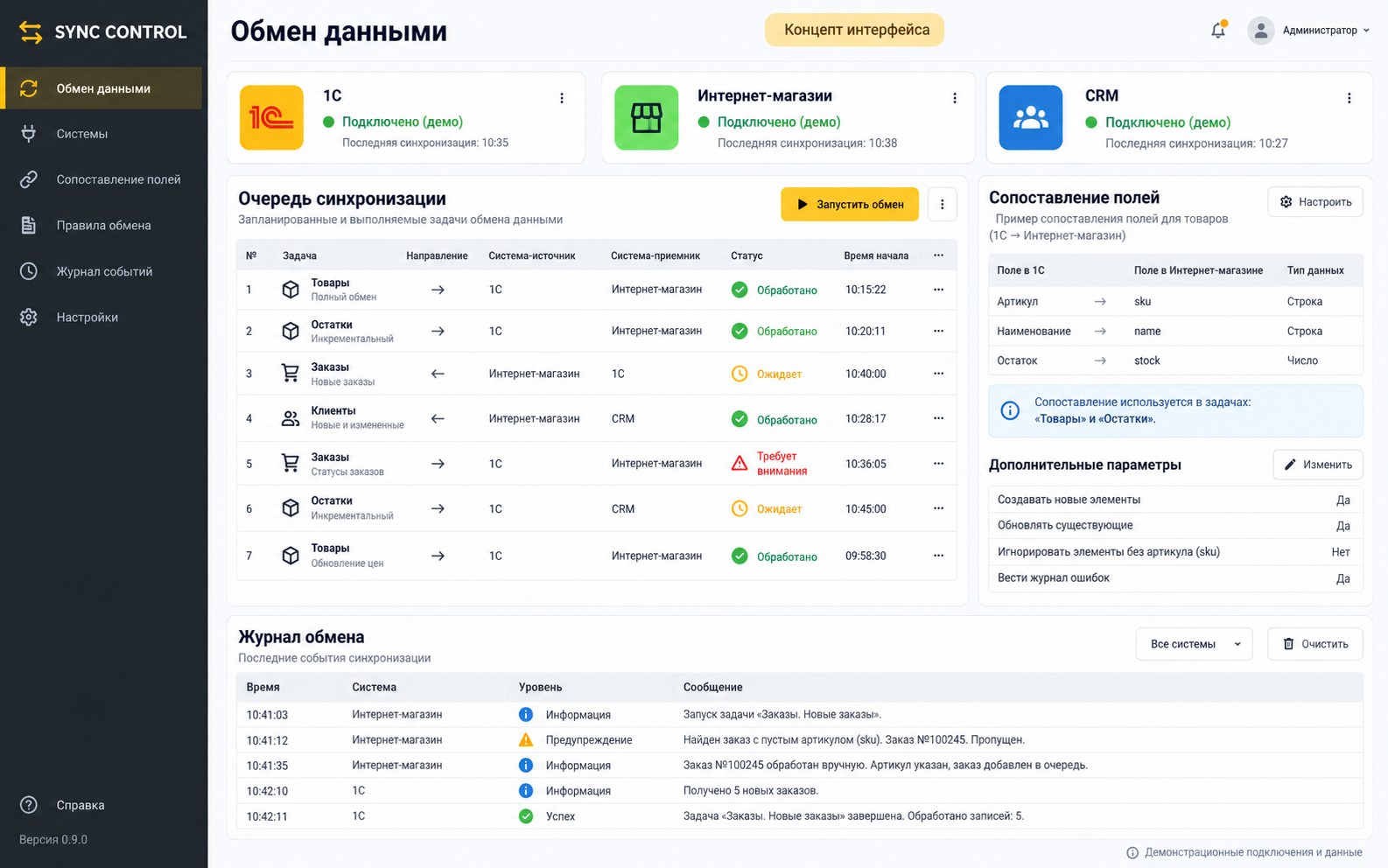Viewport: 1388px width, 868px height.
Task: Click the info icon in the mapping notice
Action: click(x=1009, y=410)
